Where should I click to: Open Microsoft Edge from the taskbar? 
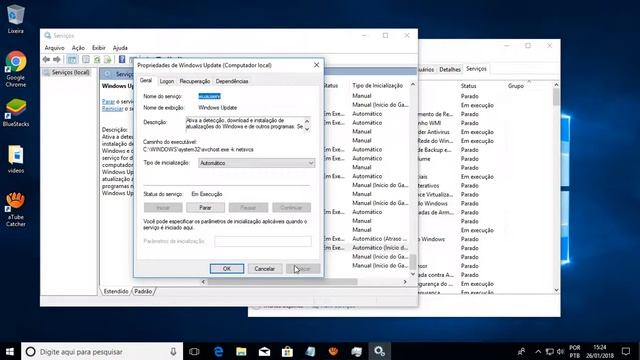pyautogui.click(x=218, y=351)
